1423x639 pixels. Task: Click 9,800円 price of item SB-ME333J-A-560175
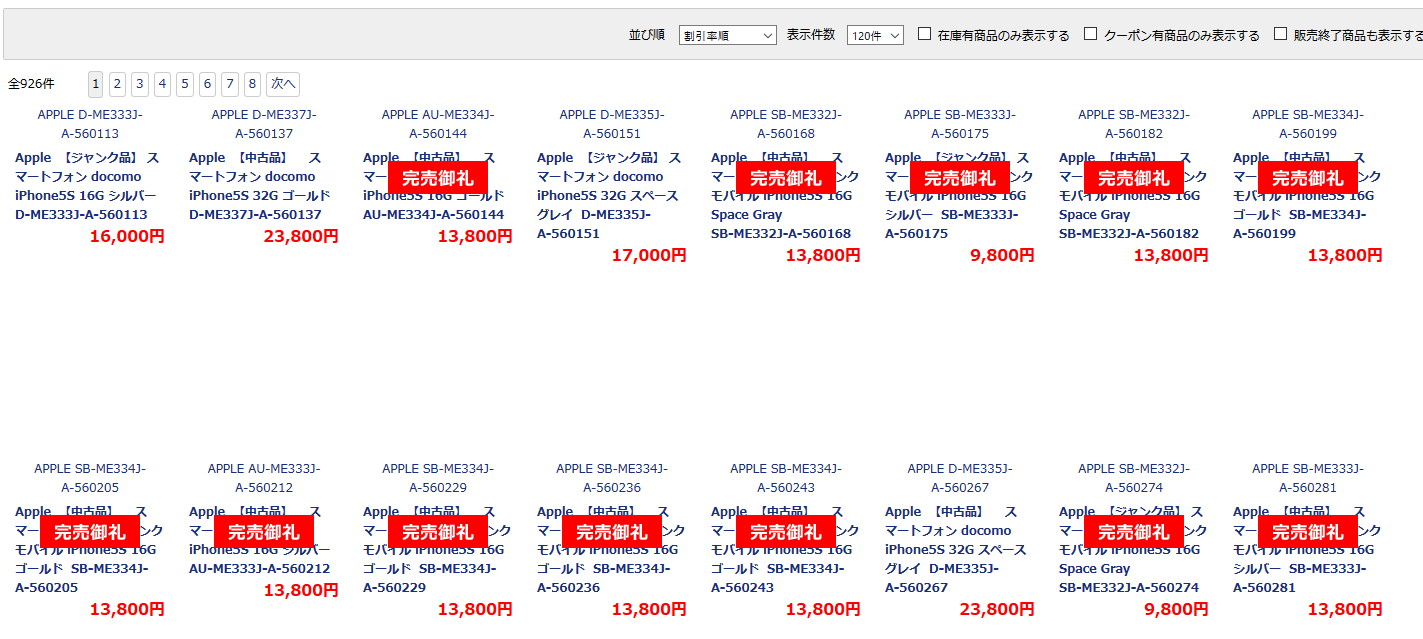(1002, 255)
